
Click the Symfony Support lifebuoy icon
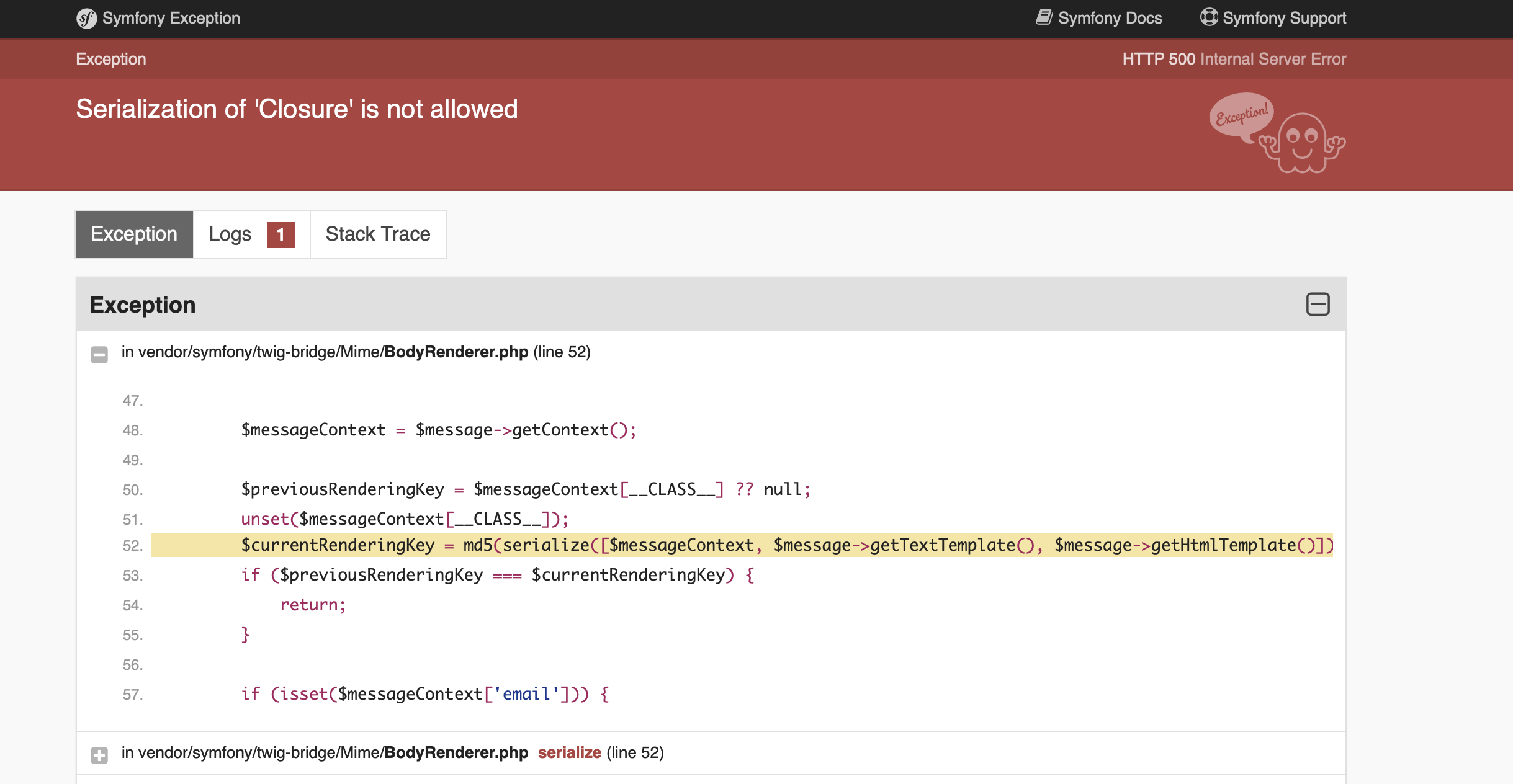(1209, 17)
